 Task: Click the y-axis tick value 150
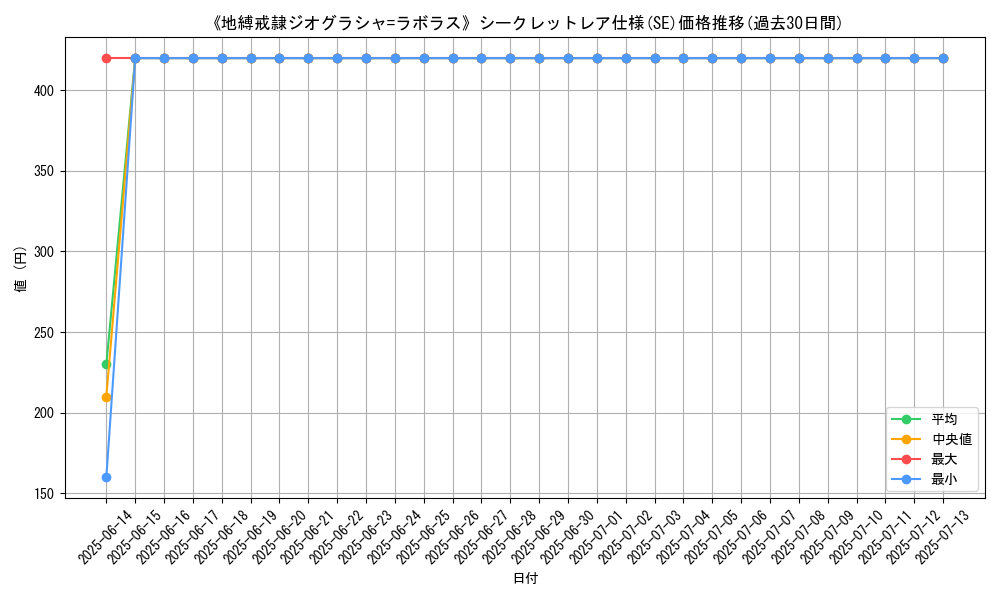(x=43, y=494)
